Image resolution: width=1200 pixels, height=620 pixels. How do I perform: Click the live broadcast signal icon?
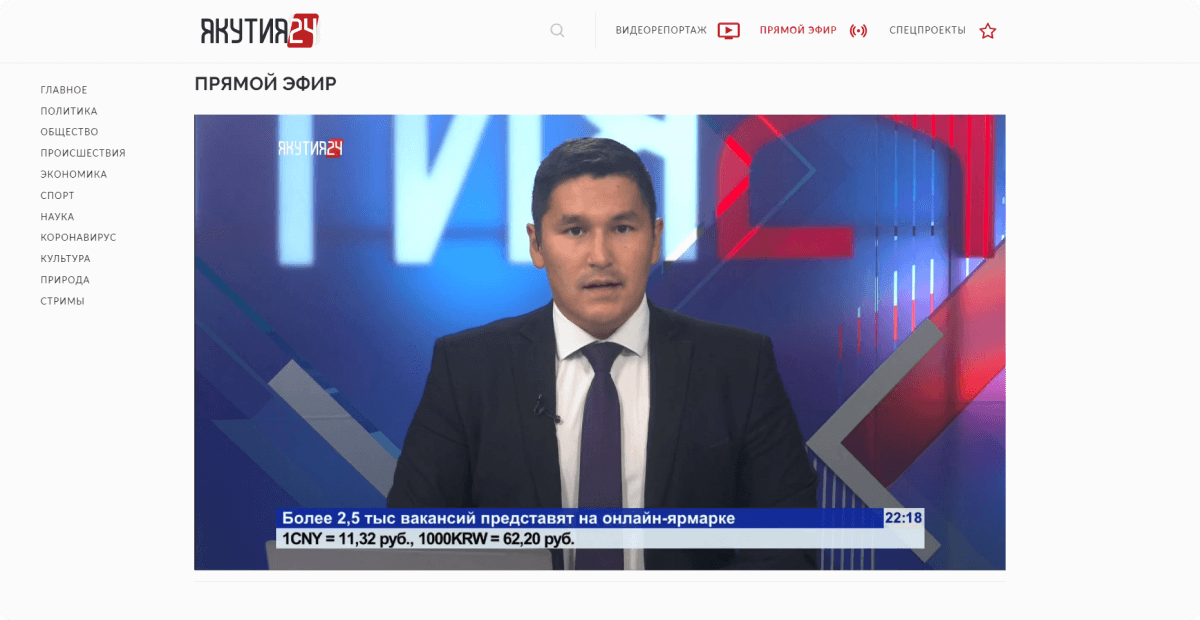pos(858,30)
